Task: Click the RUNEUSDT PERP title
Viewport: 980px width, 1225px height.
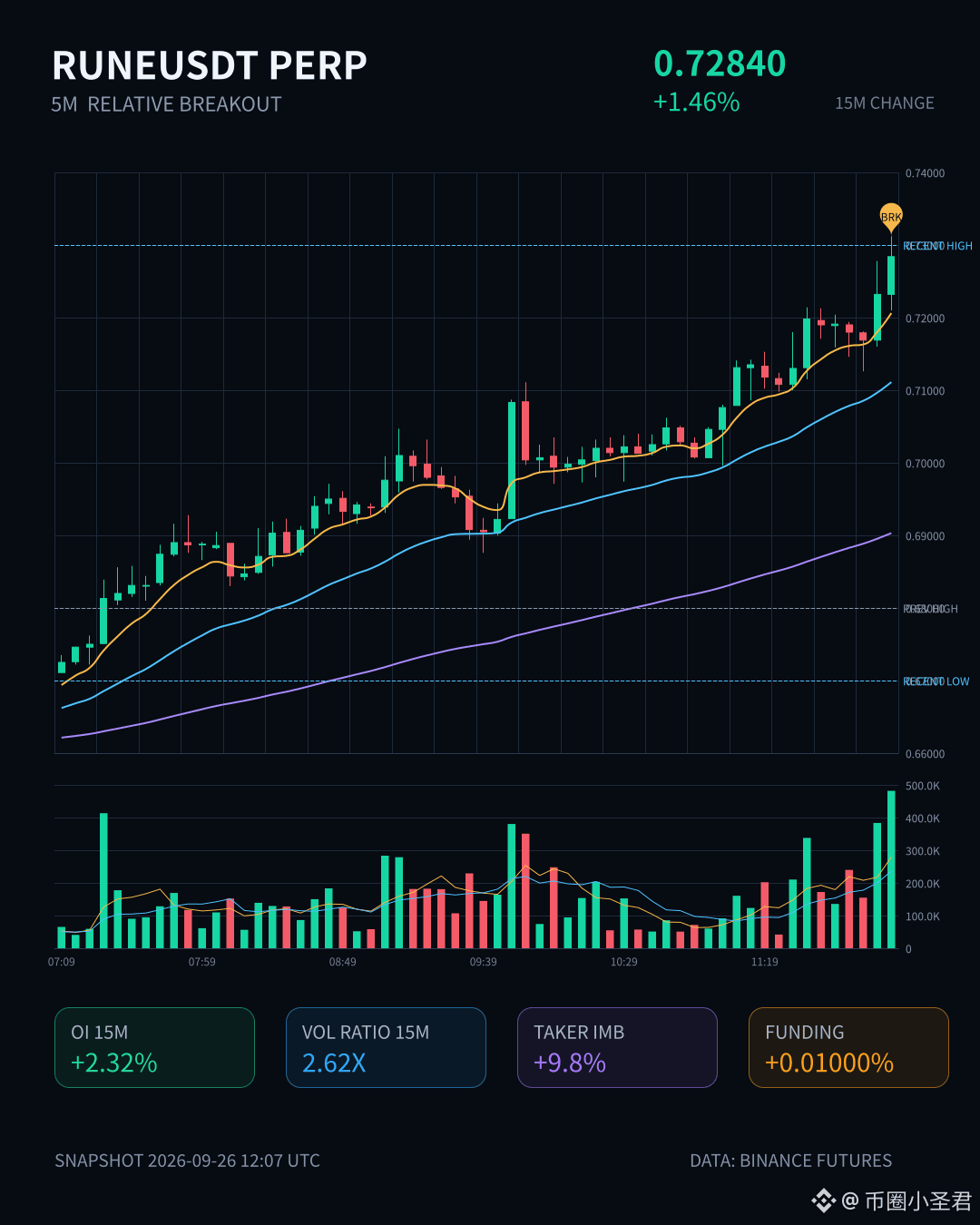Action: [x=210, y=65]
